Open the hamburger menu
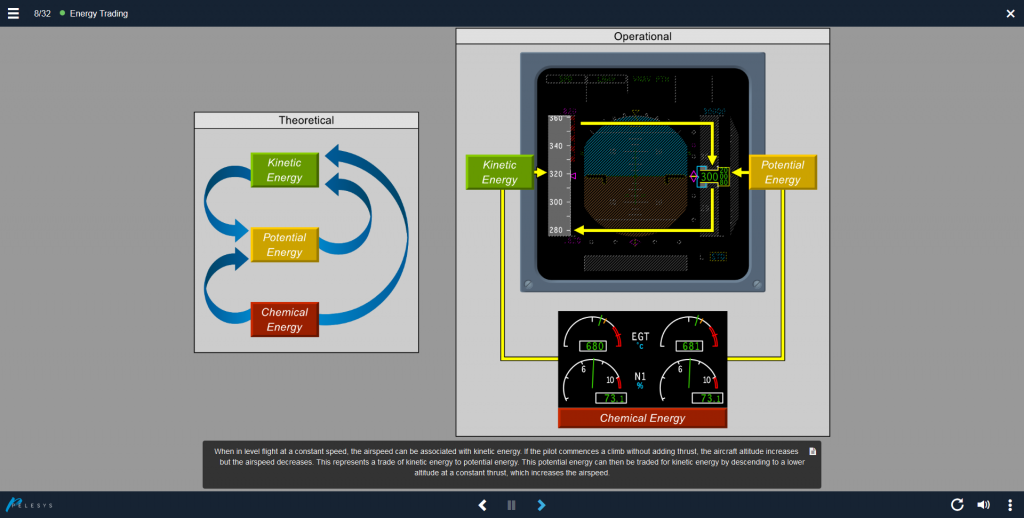The width and height of the screenshot is (1024, 518). pyautogui.click(x=13, y=13)
